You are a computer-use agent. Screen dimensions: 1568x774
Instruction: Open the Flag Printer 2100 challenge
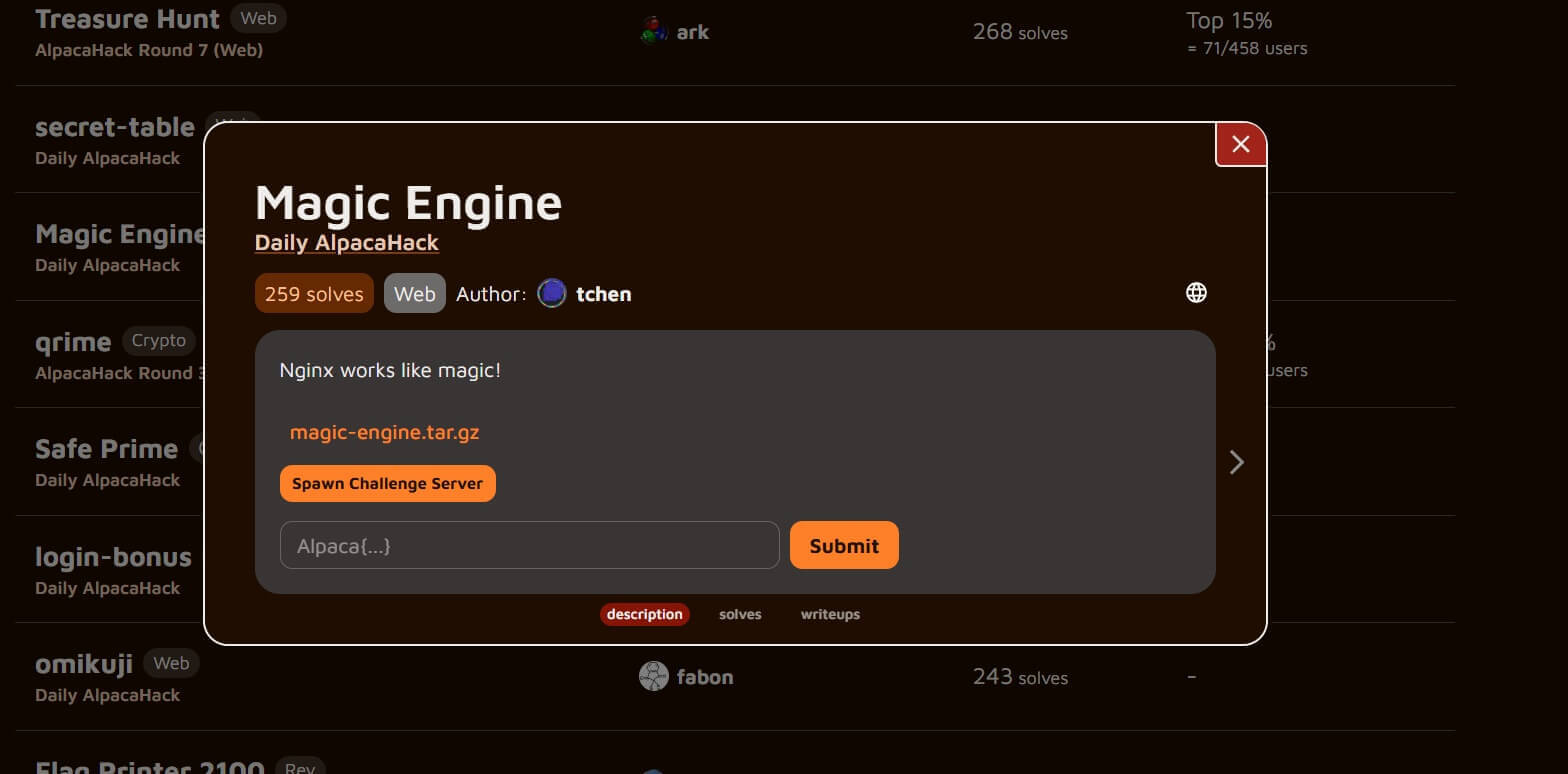pos(150,768)
